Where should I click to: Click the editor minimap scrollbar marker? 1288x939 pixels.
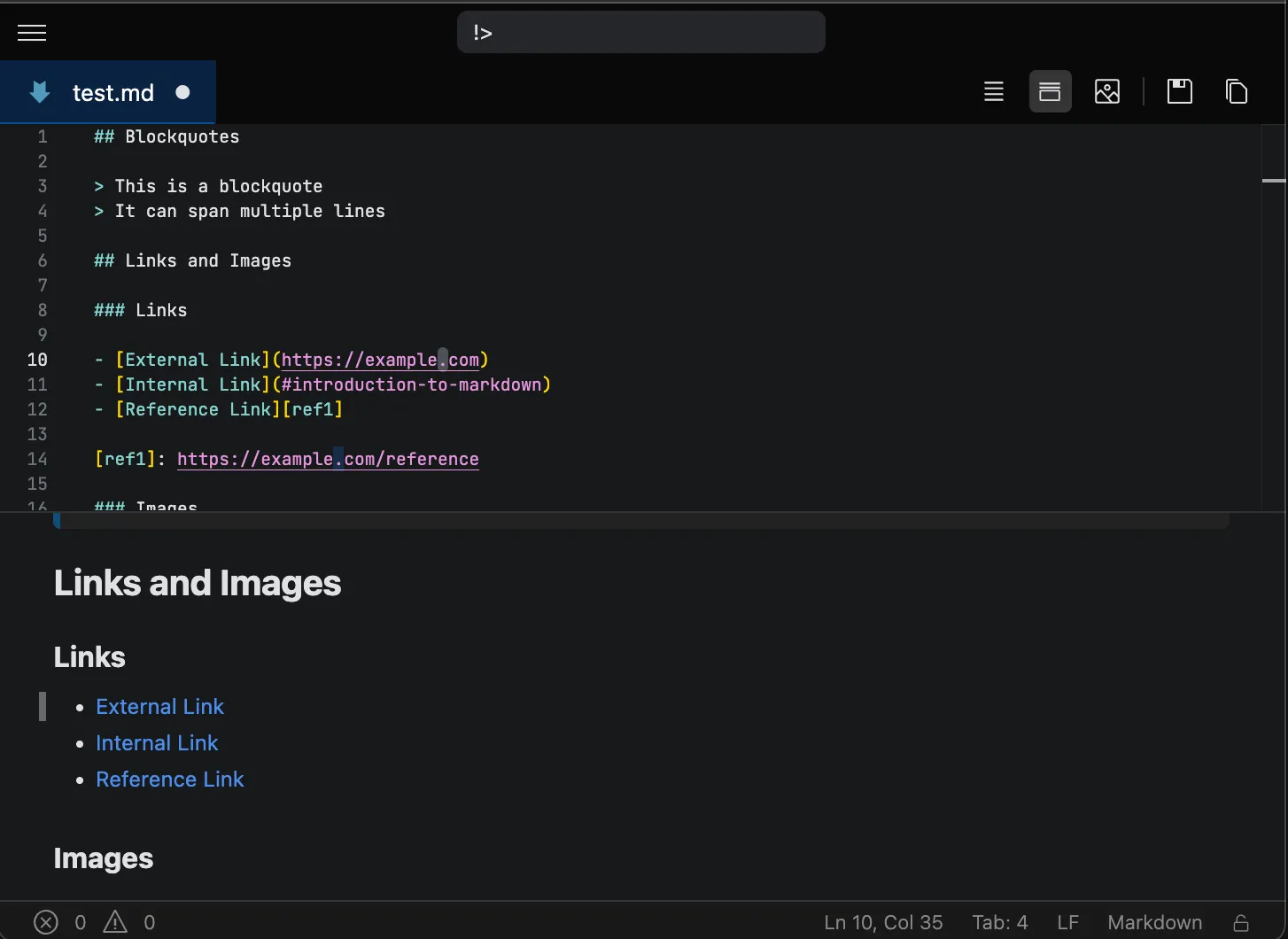click(1273, 181)
